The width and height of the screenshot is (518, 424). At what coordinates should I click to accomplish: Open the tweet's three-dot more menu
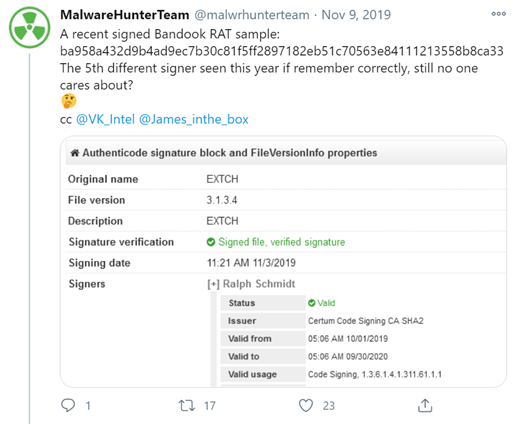click(x=498, y=14)
